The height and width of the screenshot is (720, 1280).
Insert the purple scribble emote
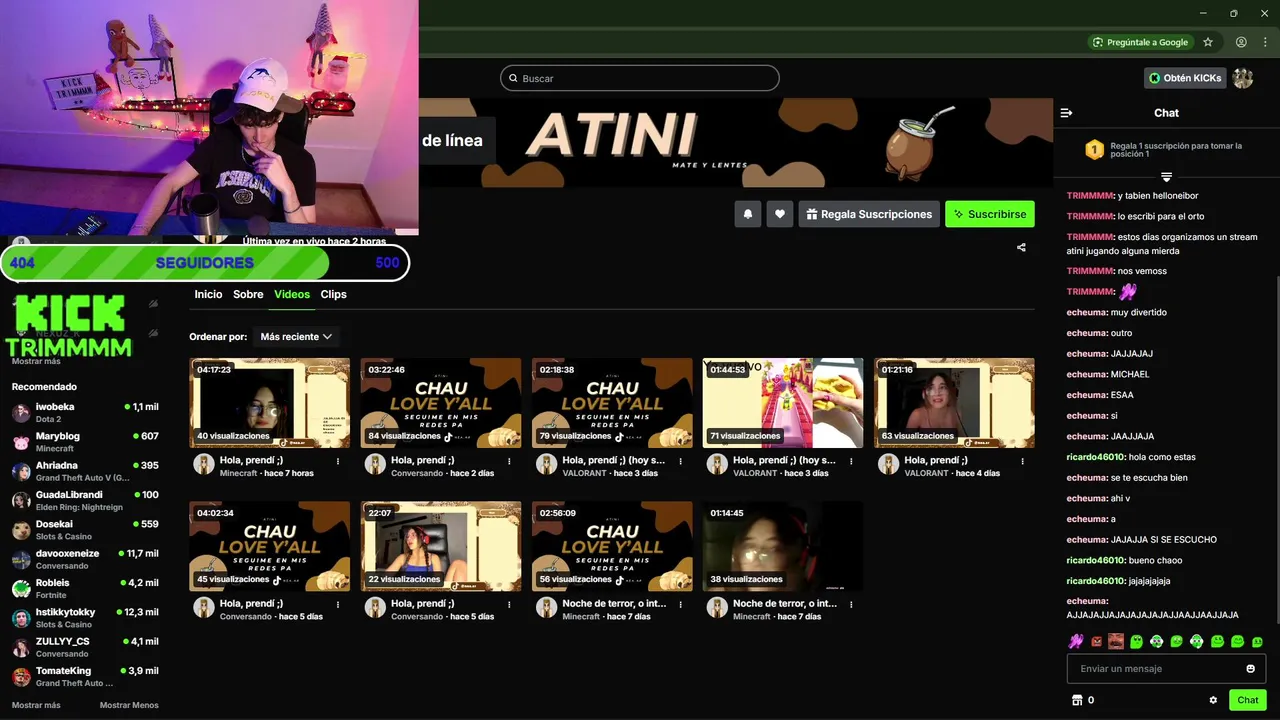1076,641
